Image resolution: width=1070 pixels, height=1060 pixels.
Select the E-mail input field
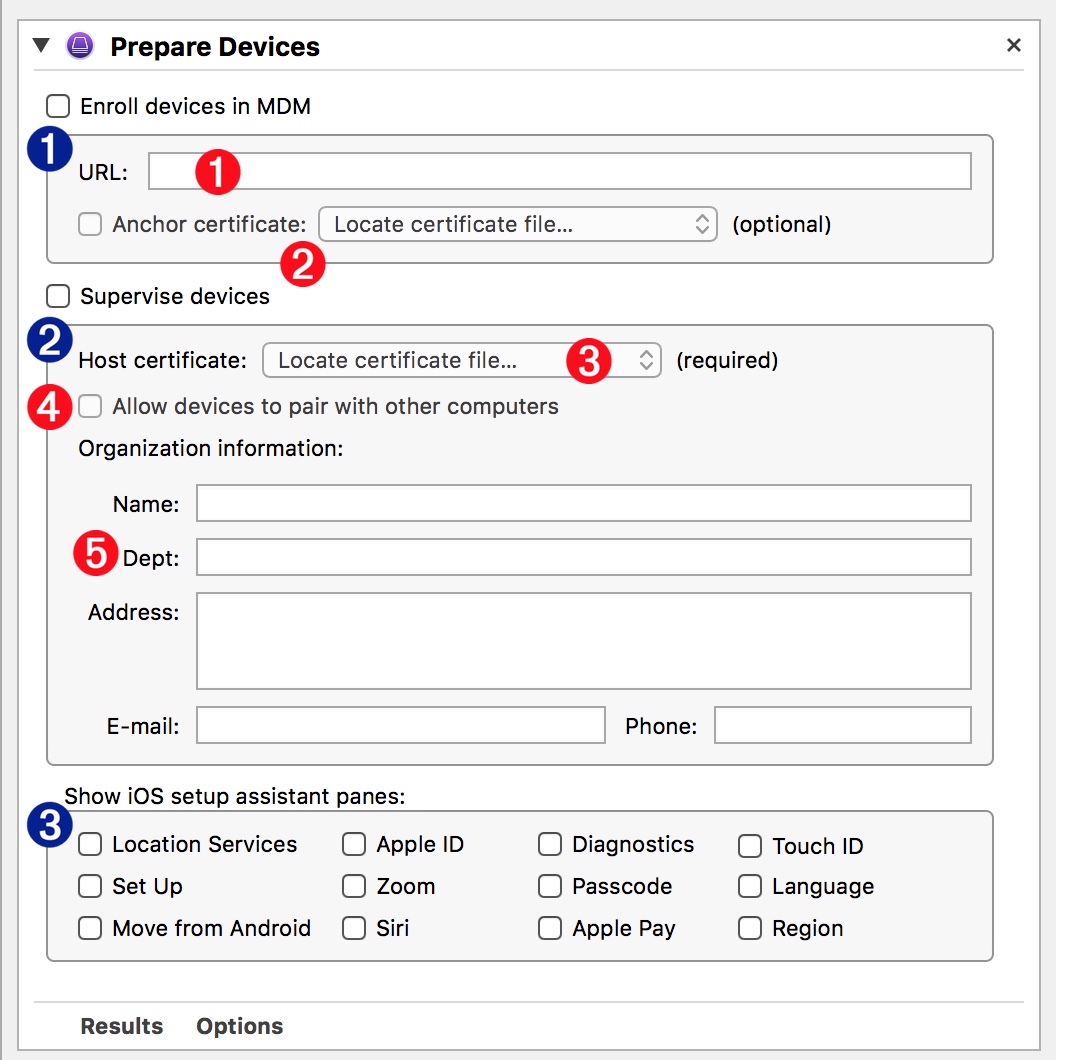(400, 726)
